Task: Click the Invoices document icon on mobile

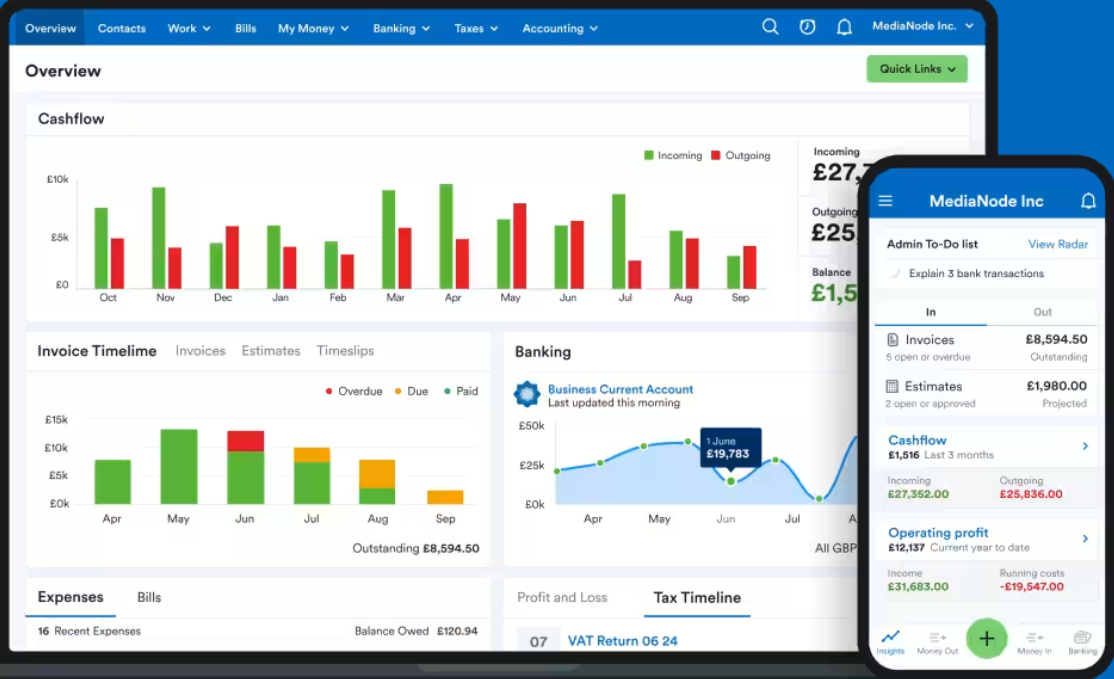Action: (x=893, y=340)
